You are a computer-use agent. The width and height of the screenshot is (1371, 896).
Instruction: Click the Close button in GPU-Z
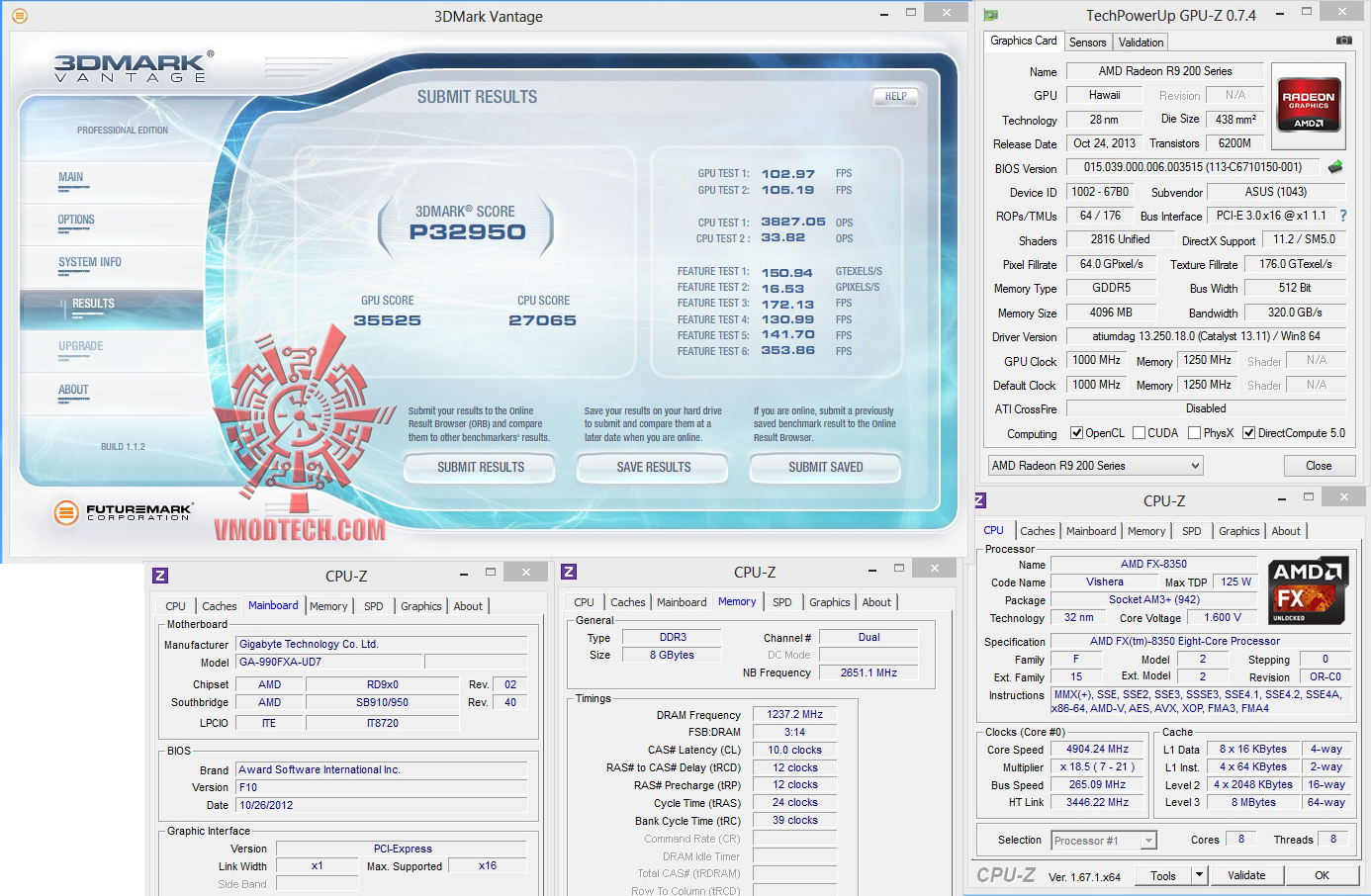coord(1319,466)
